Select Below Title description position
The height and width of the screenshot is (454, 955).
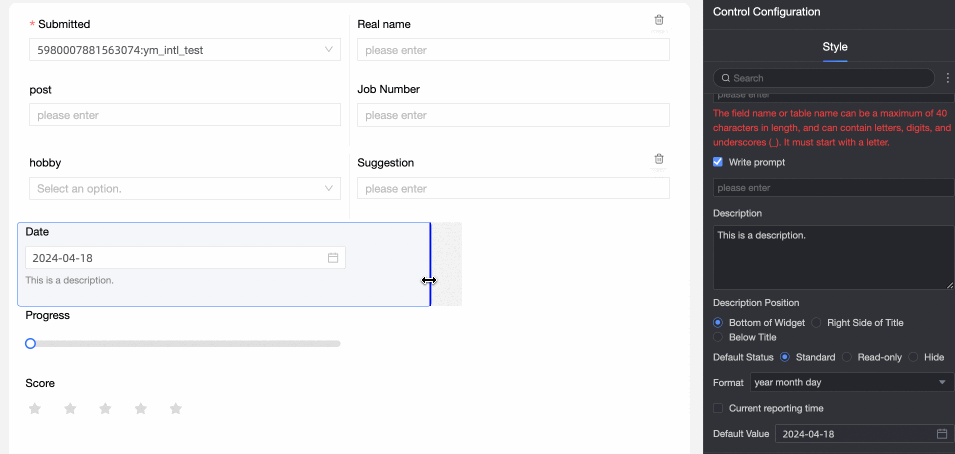click(x=718, y=338)
